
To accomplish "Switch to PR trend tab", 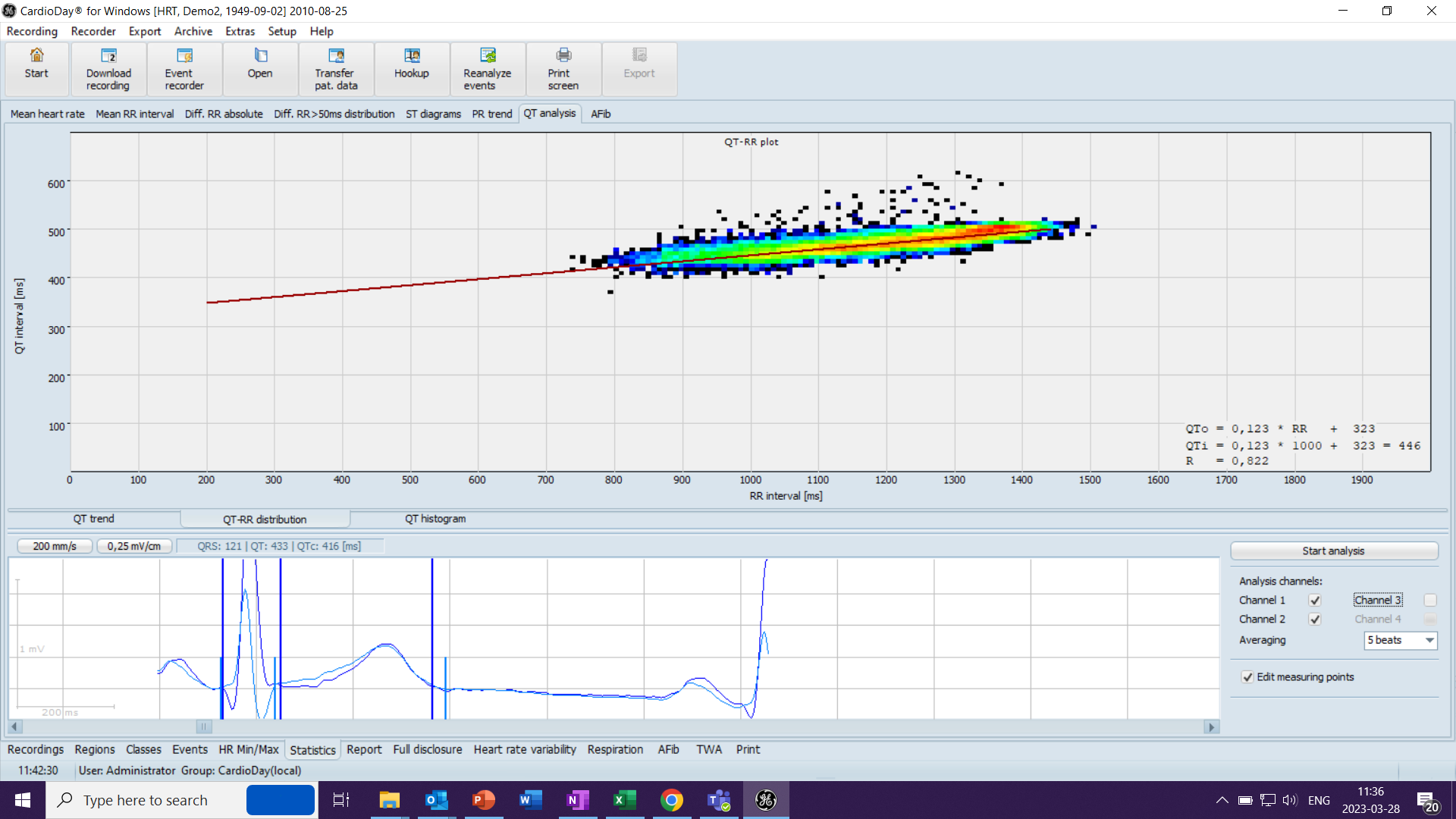I will (x=492, y=114).
